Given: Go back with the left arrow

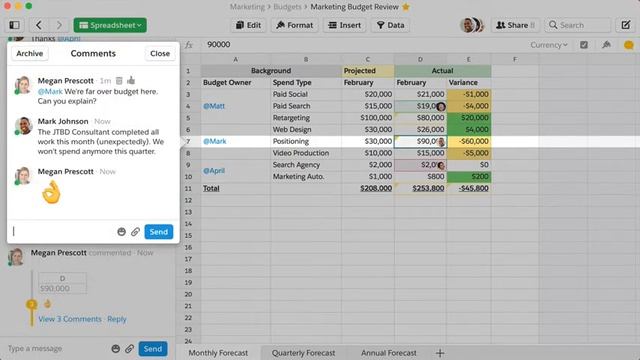Looking at the screenshot, I should tap(39, 25).
